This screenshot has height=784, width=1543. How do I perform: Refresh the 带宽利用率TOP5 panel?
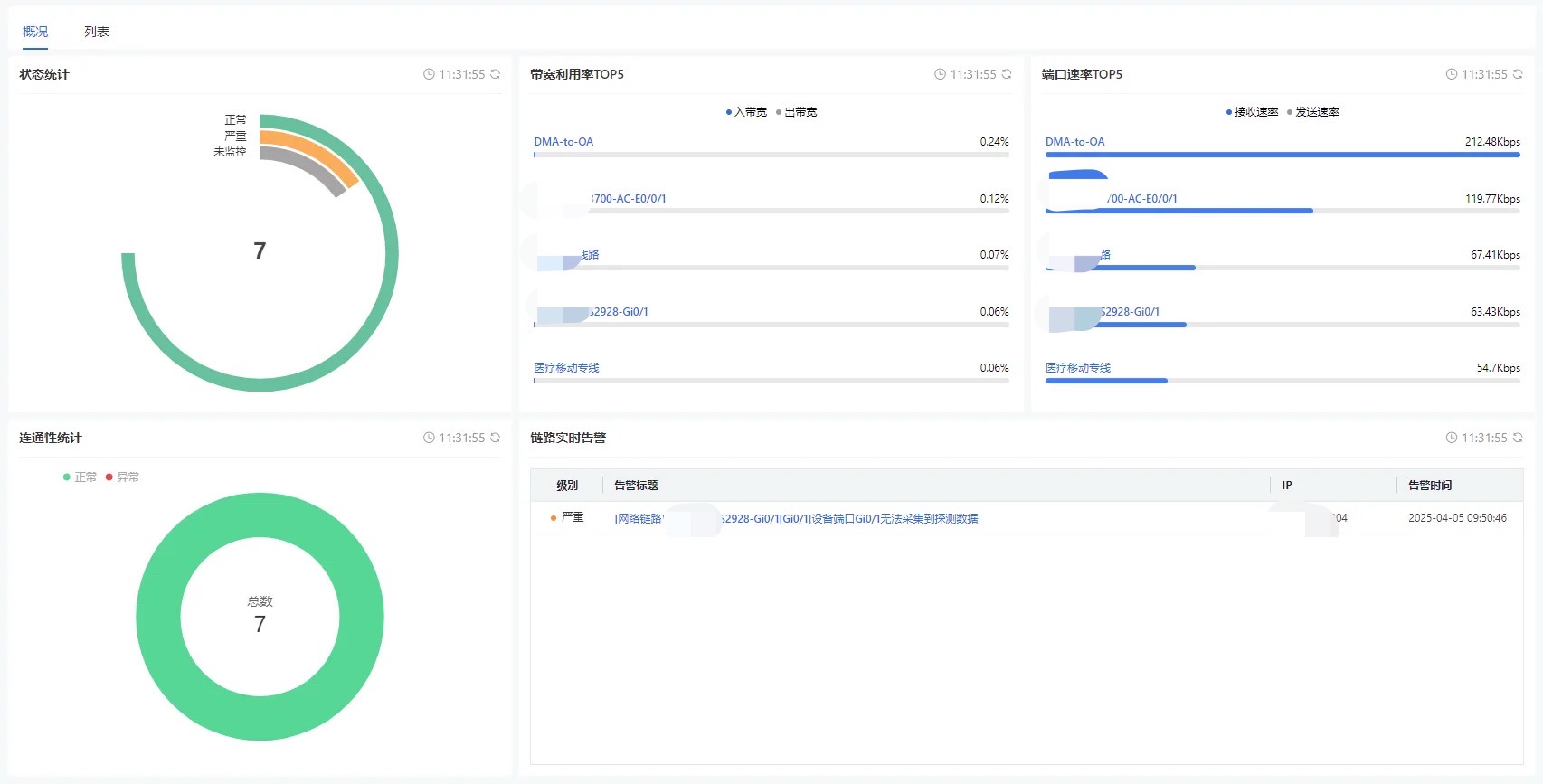pos(1007,74)
